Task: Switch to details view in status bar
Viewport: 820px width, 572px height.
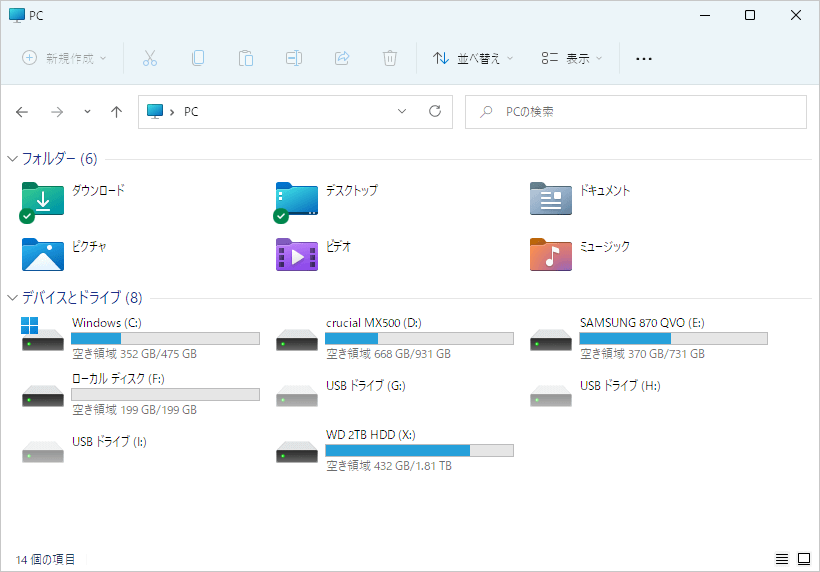Action: point(782,559)
